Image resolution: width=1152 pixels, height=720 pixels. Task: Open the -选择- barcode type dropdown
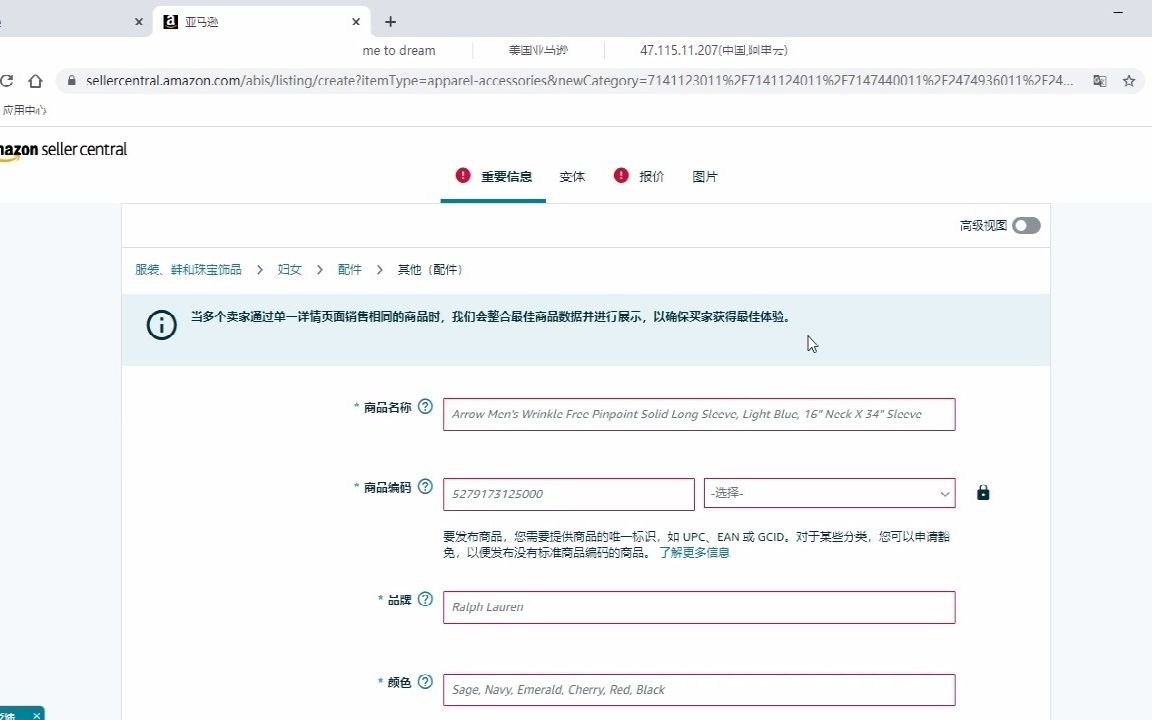coord(829,493)
